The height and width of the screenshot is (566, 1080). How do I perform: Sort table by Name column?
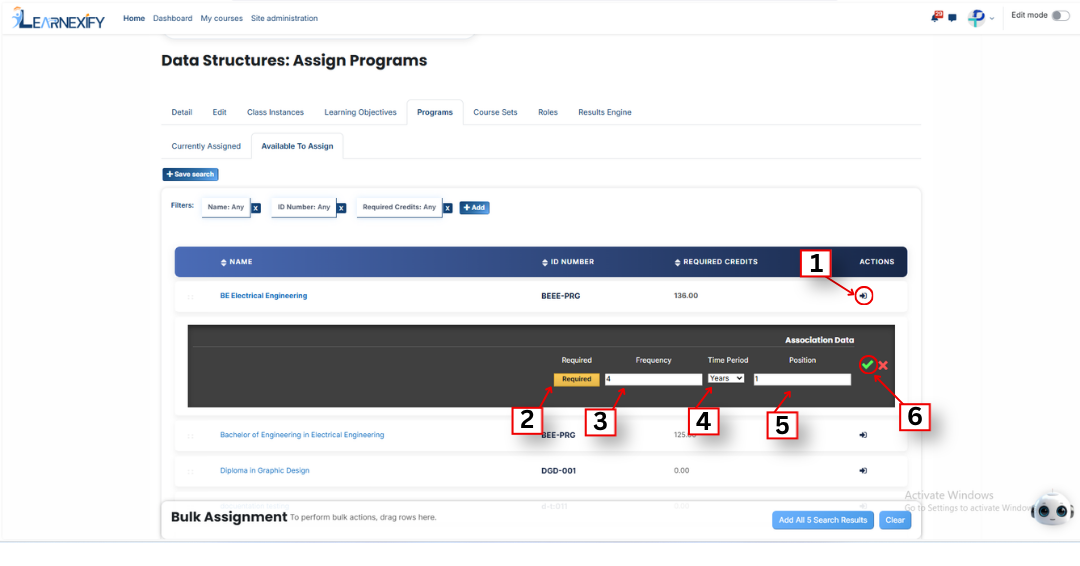point(236,262)
